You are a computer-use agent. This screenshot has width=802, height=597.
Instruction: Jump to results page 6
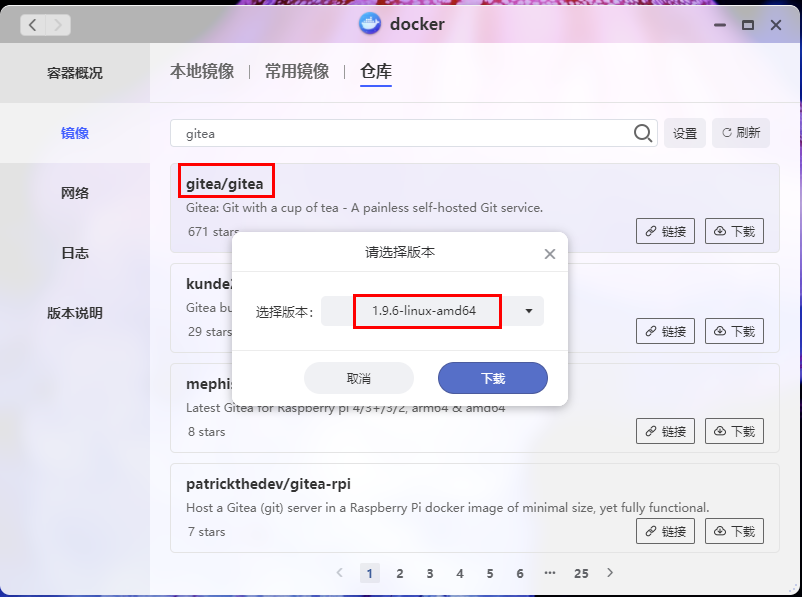(520, 573)
